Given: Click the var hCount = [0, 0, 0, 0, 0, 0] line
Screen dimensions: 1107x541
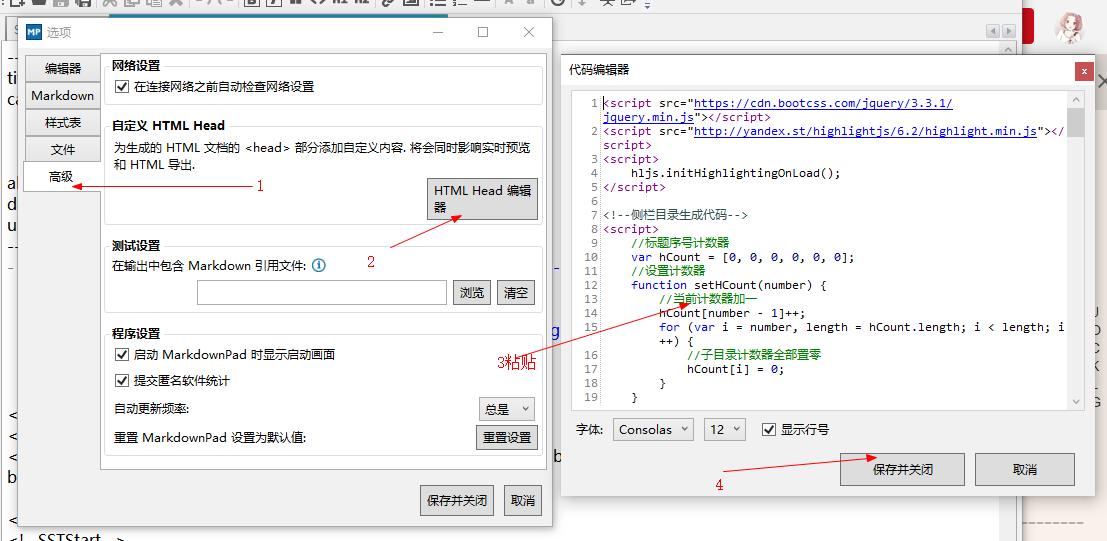Looking at the screenshot, I should point(743,257).
